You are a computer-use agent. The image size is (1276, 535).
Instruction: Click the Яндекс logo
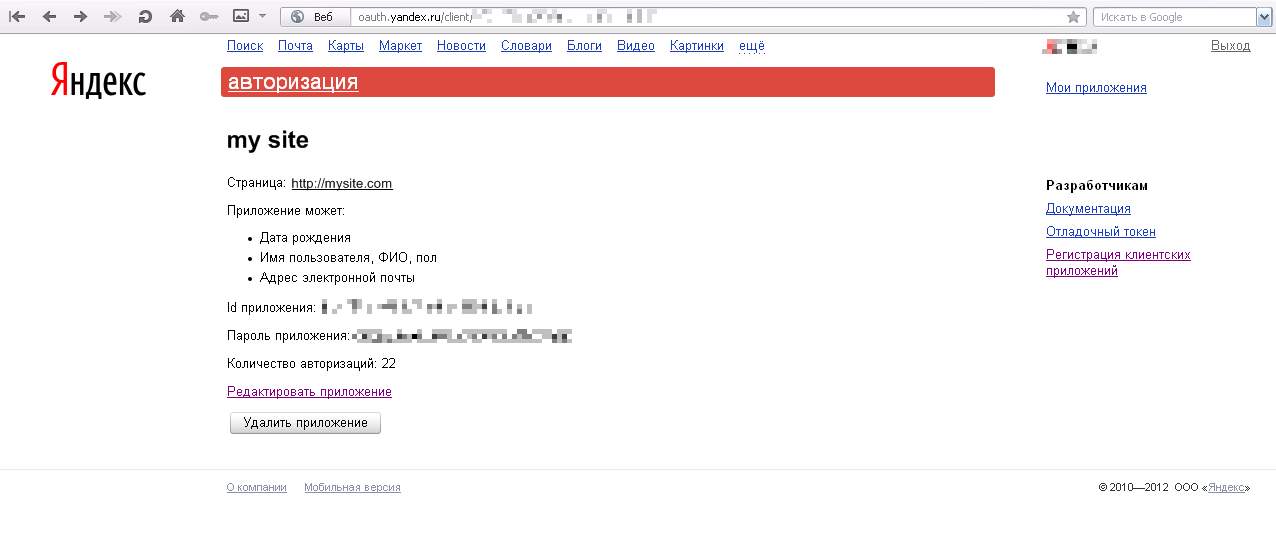(x=98, y=80)
